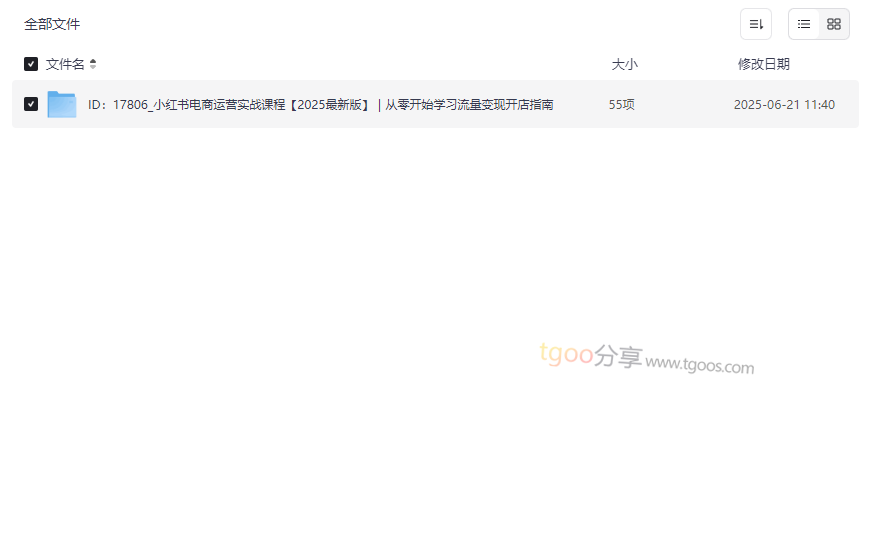Image resolution: width=874 pixels, height=538 pixels.
Task: Uncheck the ID:17806 folder checkbox
Action: tap(31, 104)
